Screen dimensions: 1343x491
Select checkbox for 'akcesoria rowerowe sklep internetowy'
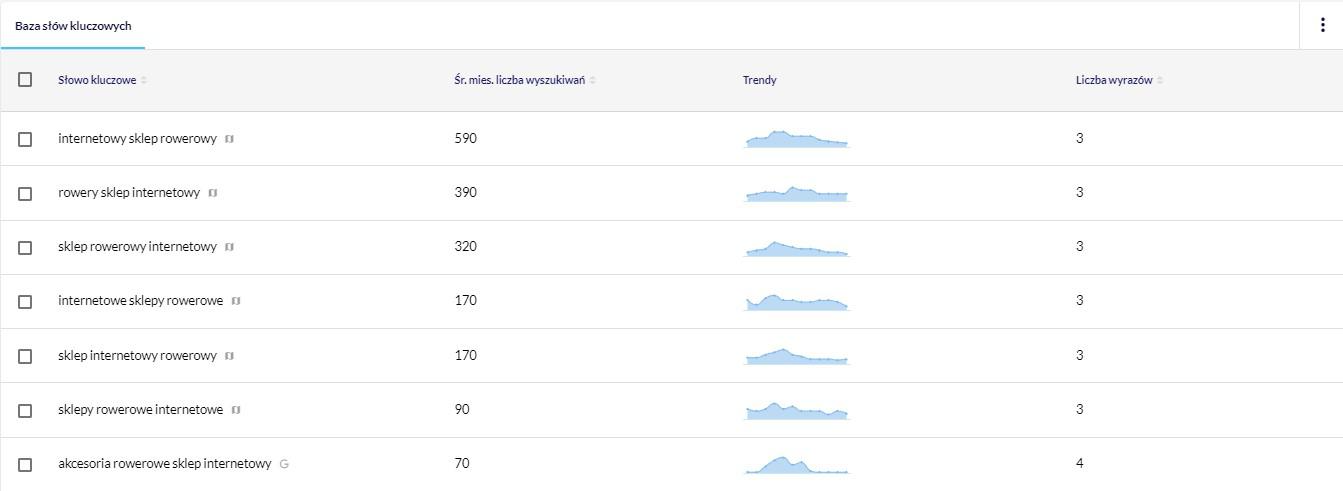point(25,464)
